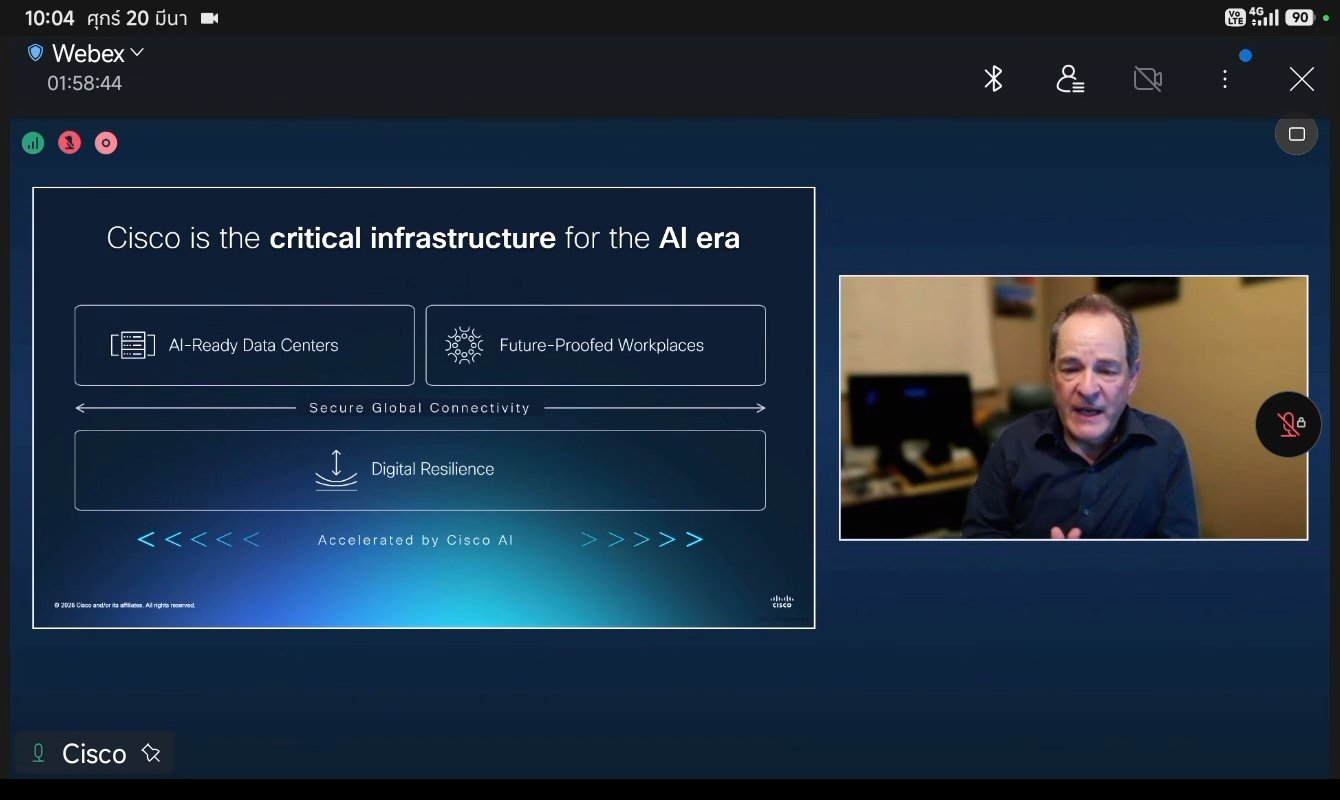Select the speaker's video thumbnail
Screen dimensions: 1340x800
tap(1073, 408)
